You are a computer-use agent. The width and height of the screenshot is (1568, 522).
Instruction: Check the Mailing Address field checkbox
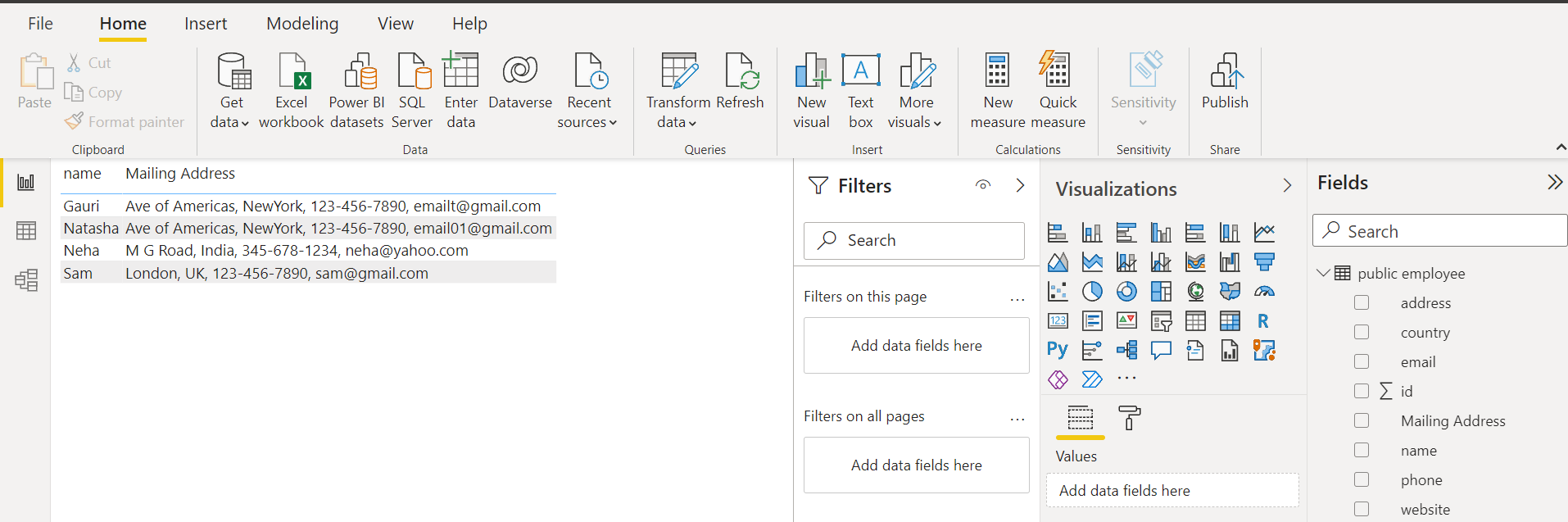1362,420
